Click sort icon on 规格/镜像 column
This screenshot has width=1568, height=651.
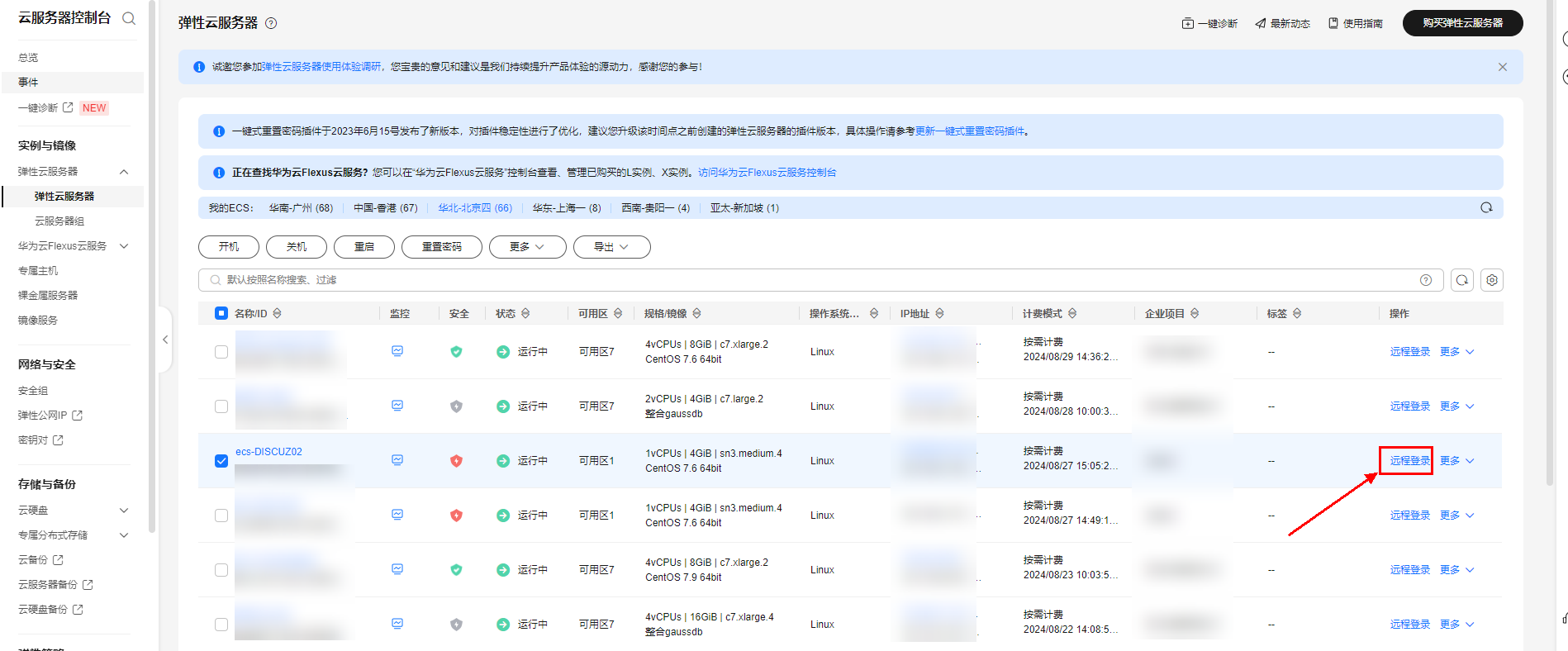click(x=697, y=314)
